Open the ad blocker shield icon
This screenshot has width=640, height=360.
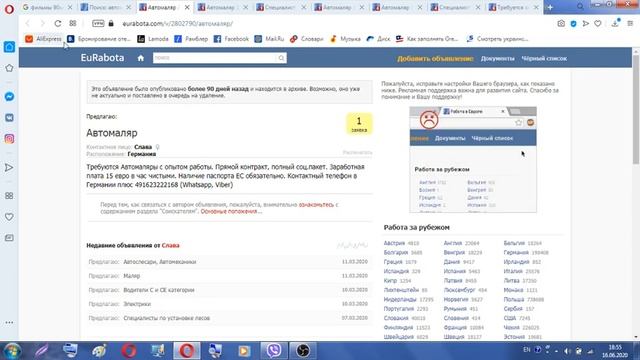[573, 24]
